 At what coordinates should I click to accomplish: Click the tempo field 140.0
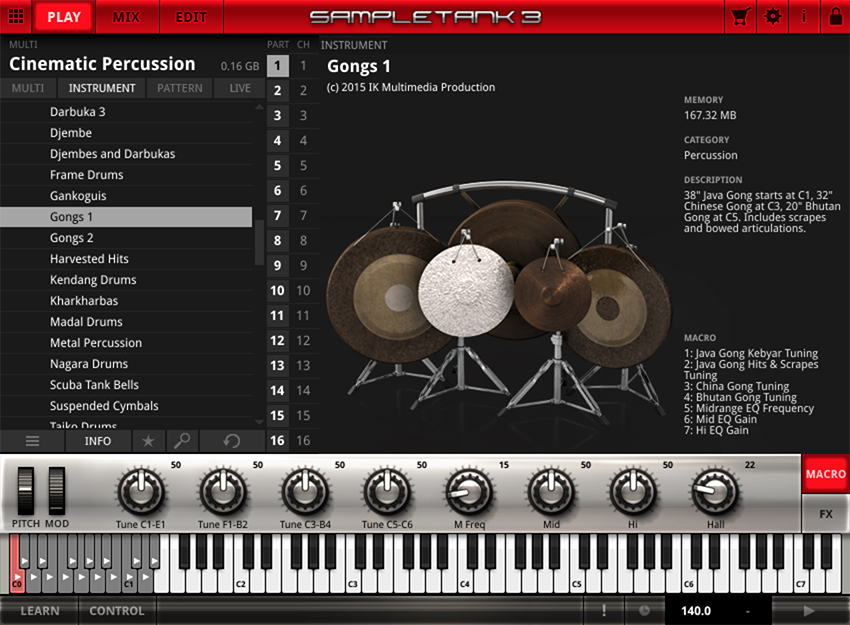click(696, 610)
